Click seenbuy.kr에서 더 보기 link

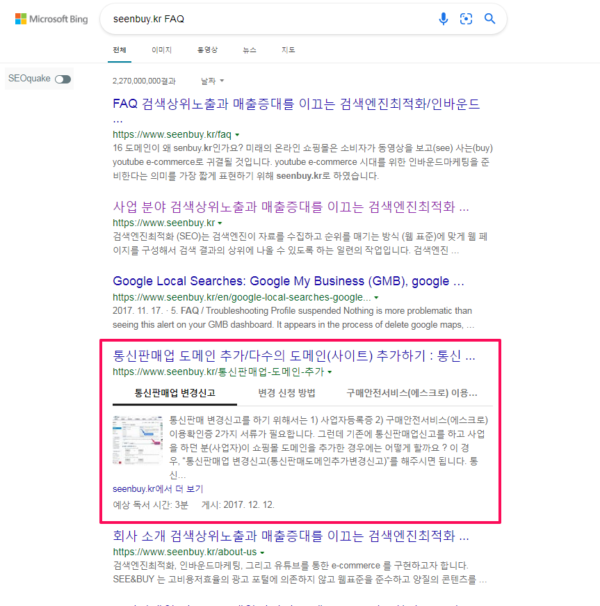tap(158, 489)
